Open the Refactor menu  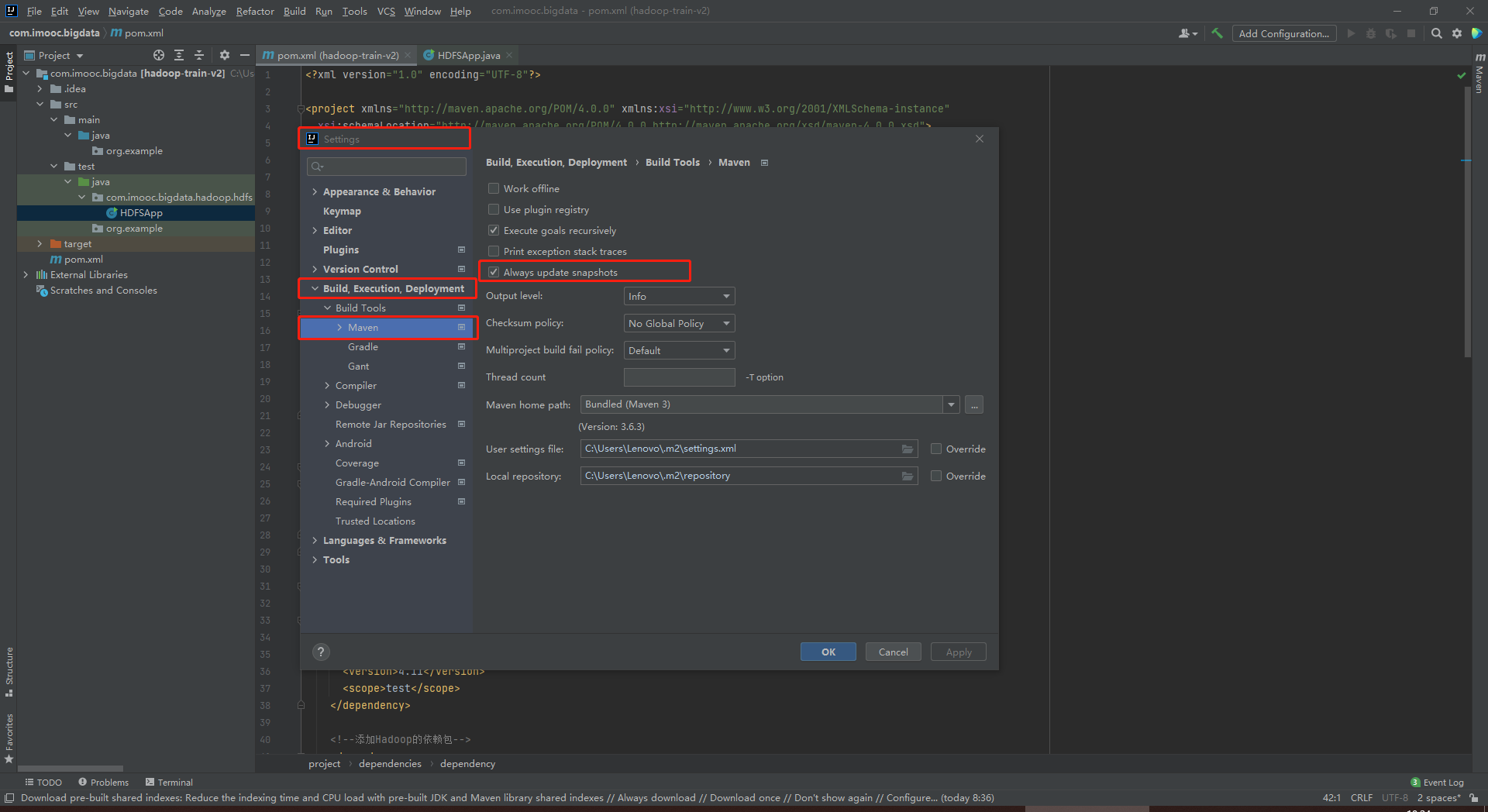point(255,11)
